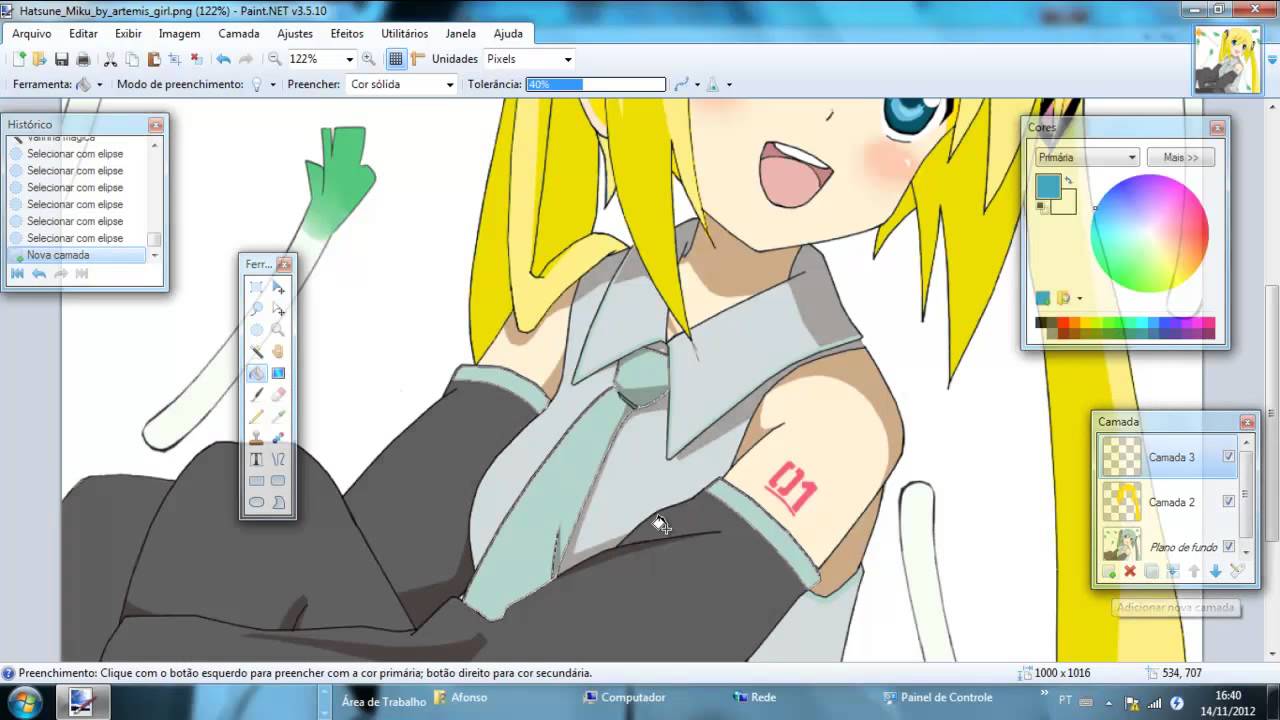Open layer properties icon in Camada panel
Image resolution: width=1280 pixels, height=720 pixels.
[1237, 571]
